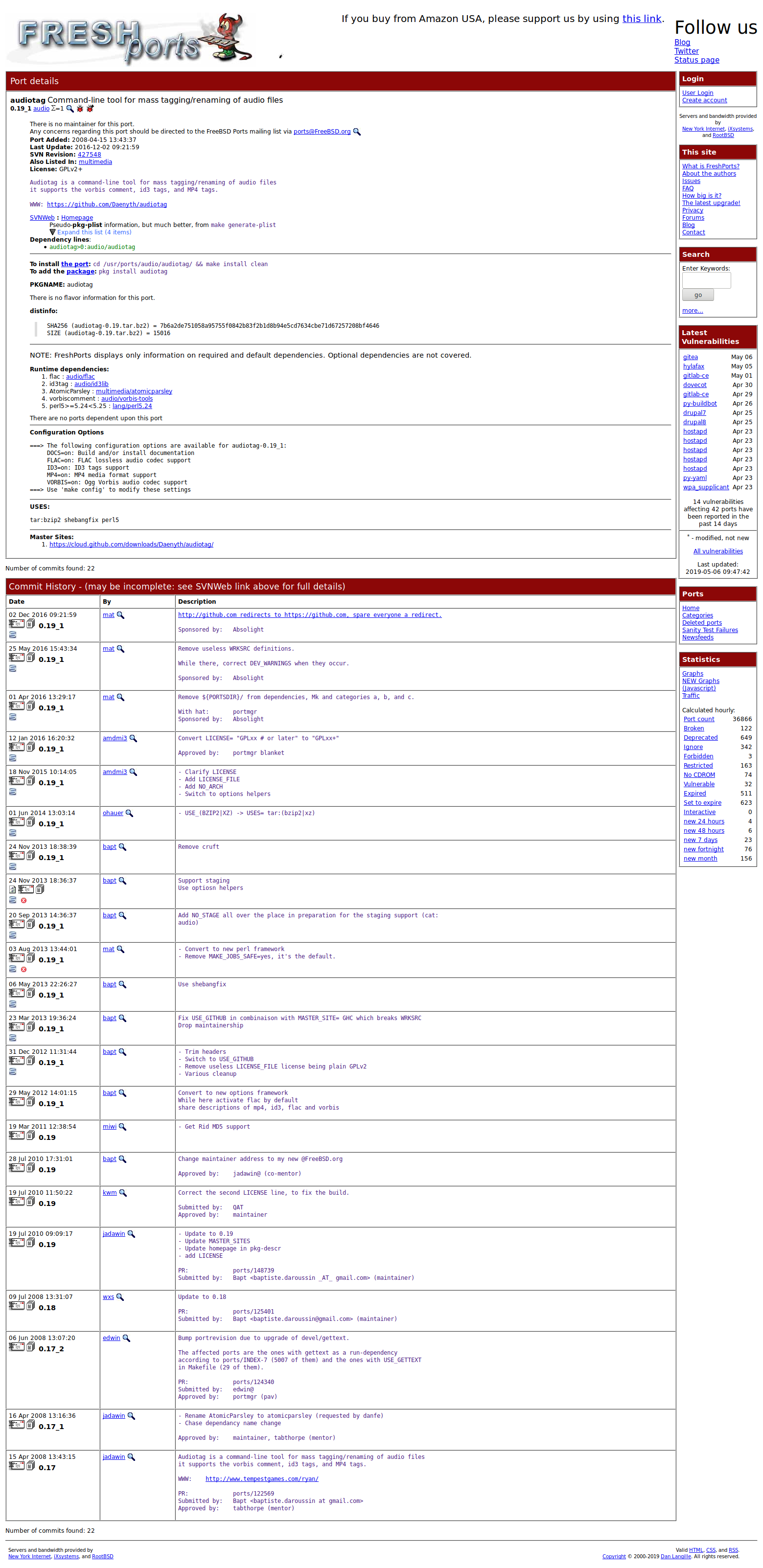
Task: Open the email icon for 02 Dec 2016 commit
Action: [x=17, y=624]
